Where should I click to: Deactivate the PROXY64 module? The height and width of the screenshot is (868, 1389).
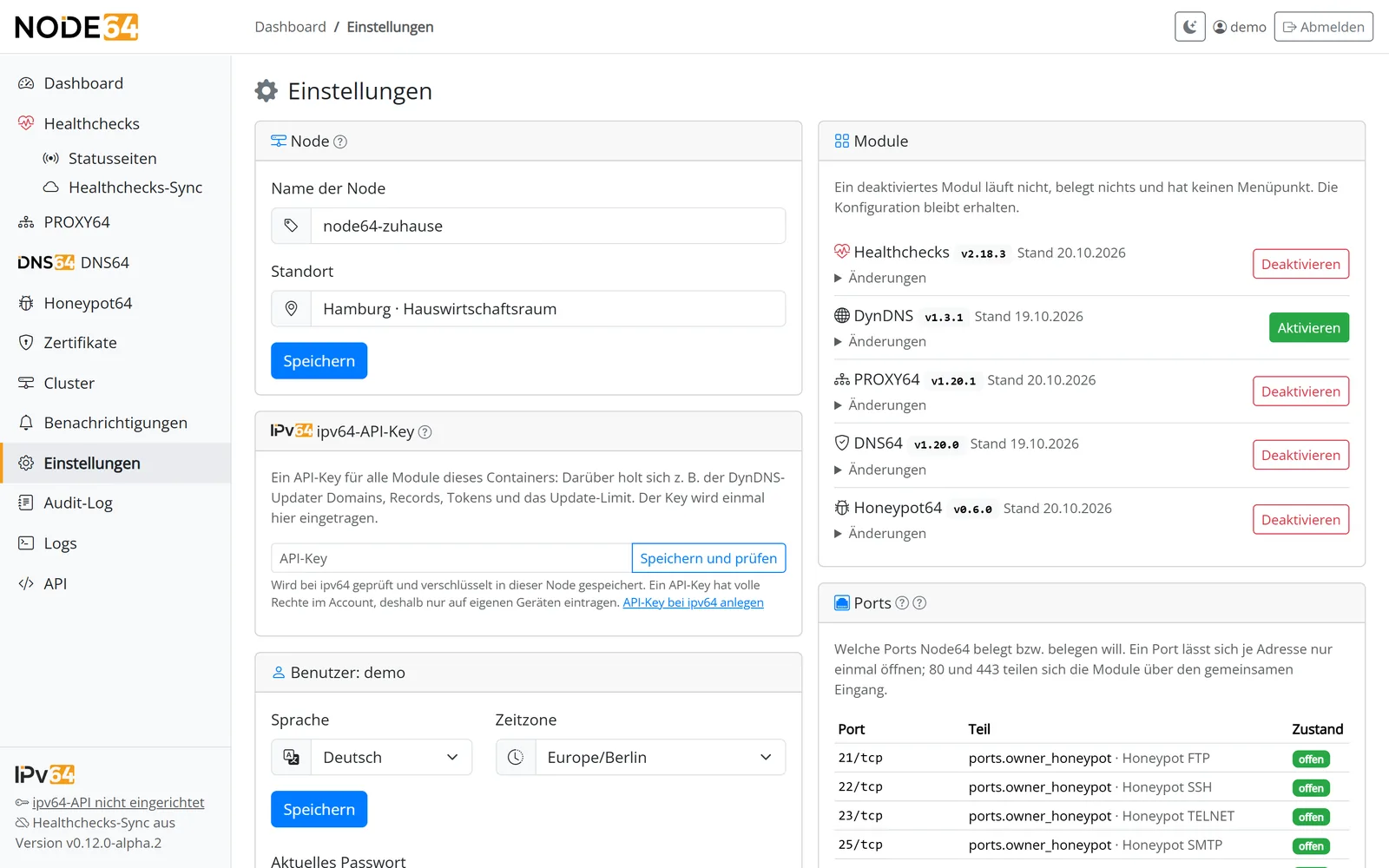1300,391
